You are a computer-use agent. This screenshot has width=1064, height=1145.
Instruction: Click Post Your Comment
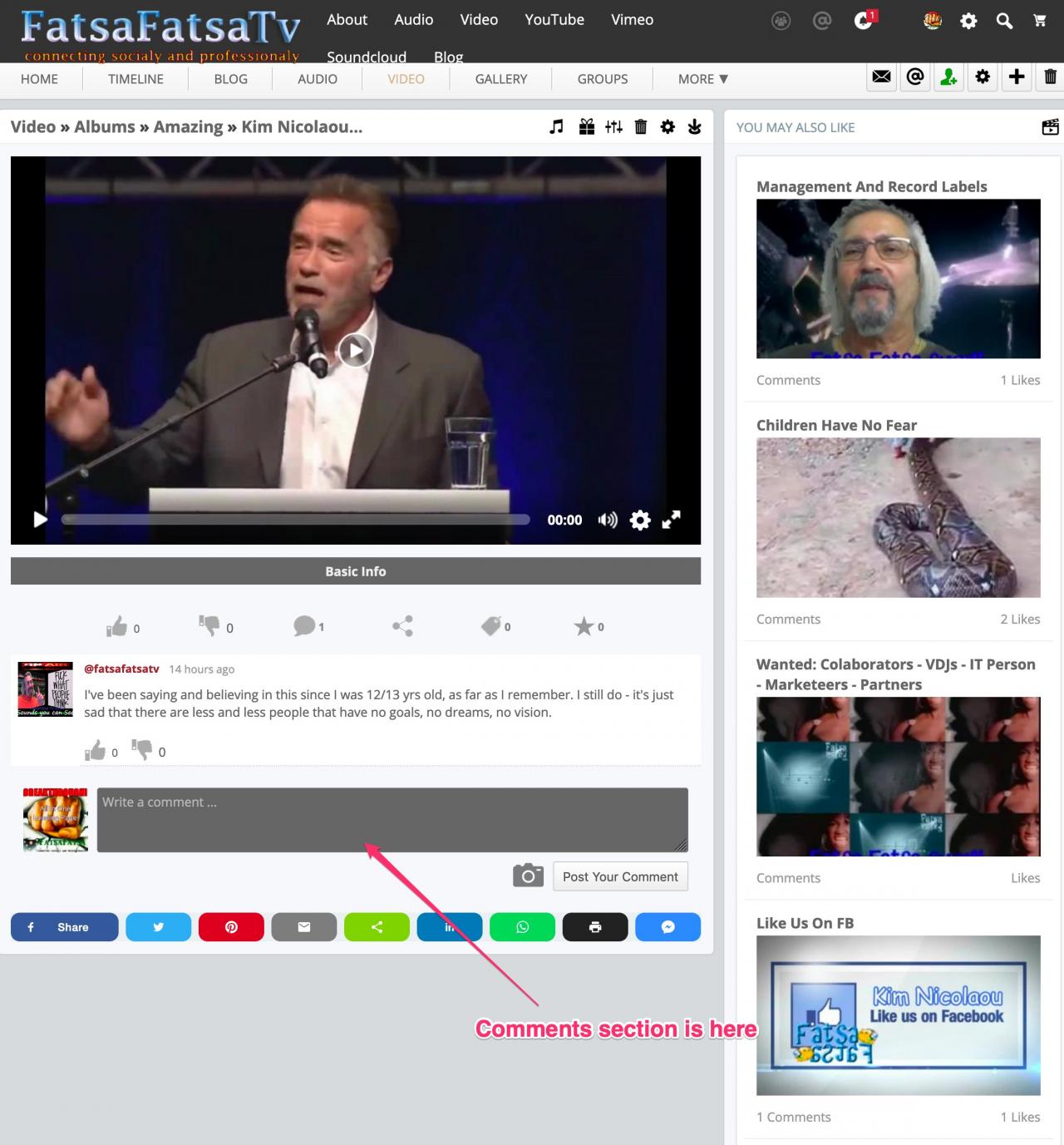(620, 876)
